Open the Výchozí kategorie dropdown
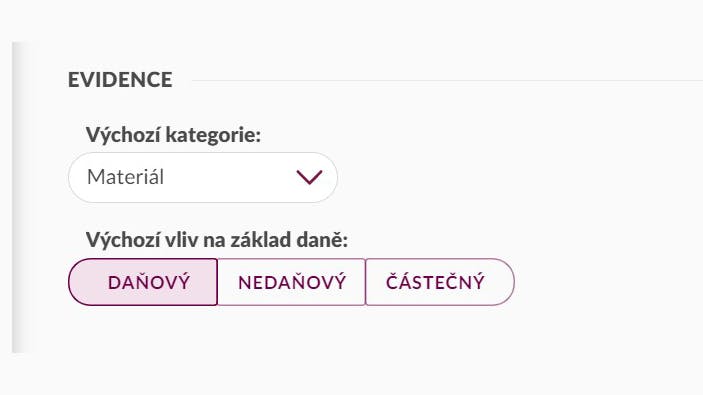 pyautogui.click(x=203, y=177)
